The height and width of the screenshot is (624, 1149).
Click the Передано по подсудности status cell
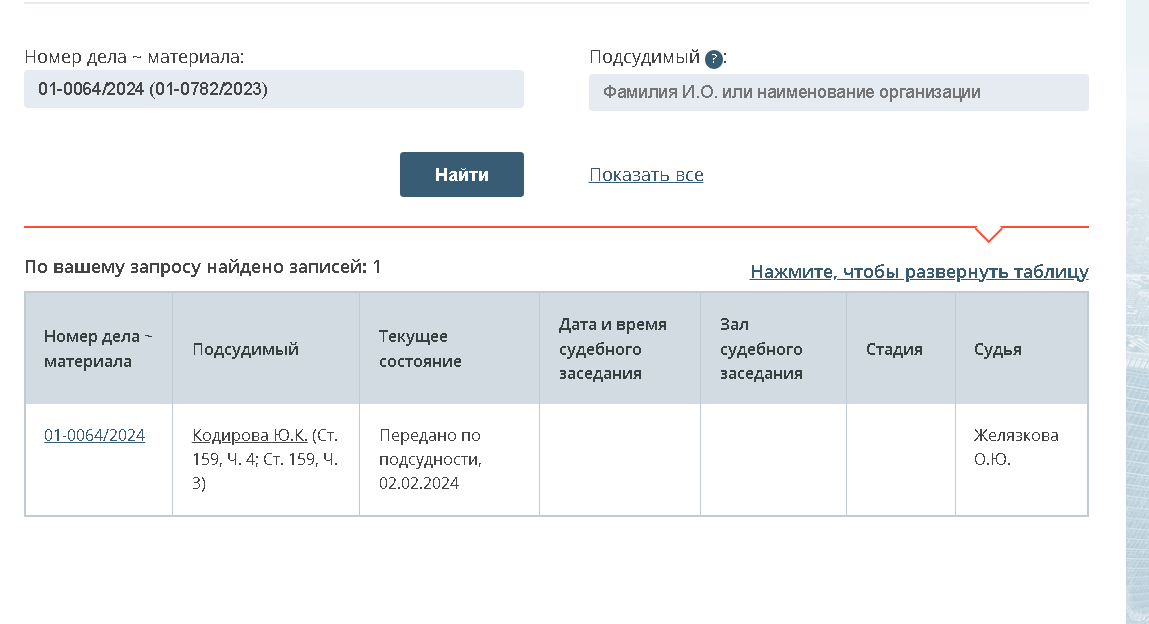[x=430, y=460]
